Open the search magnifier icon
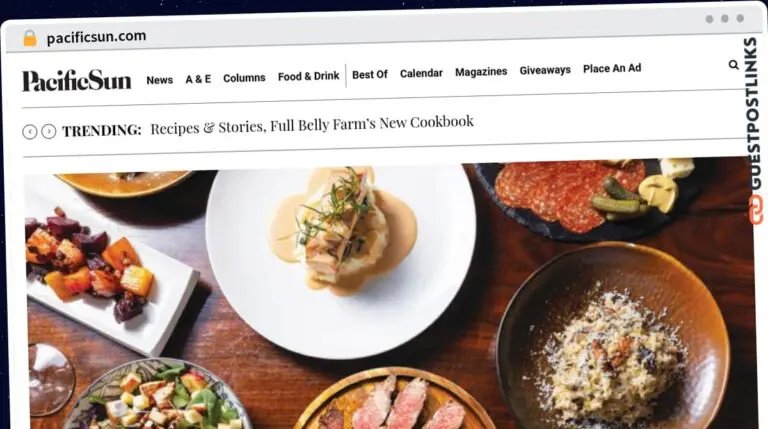The image size is (768, 429). tap(733, 65)
